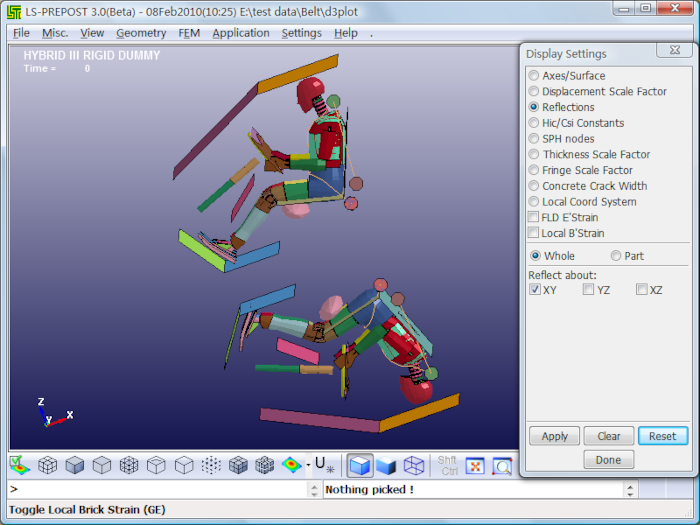Uncheck the XY reflection checkbox
Screen dimensions: 700x525
[535, 290]
